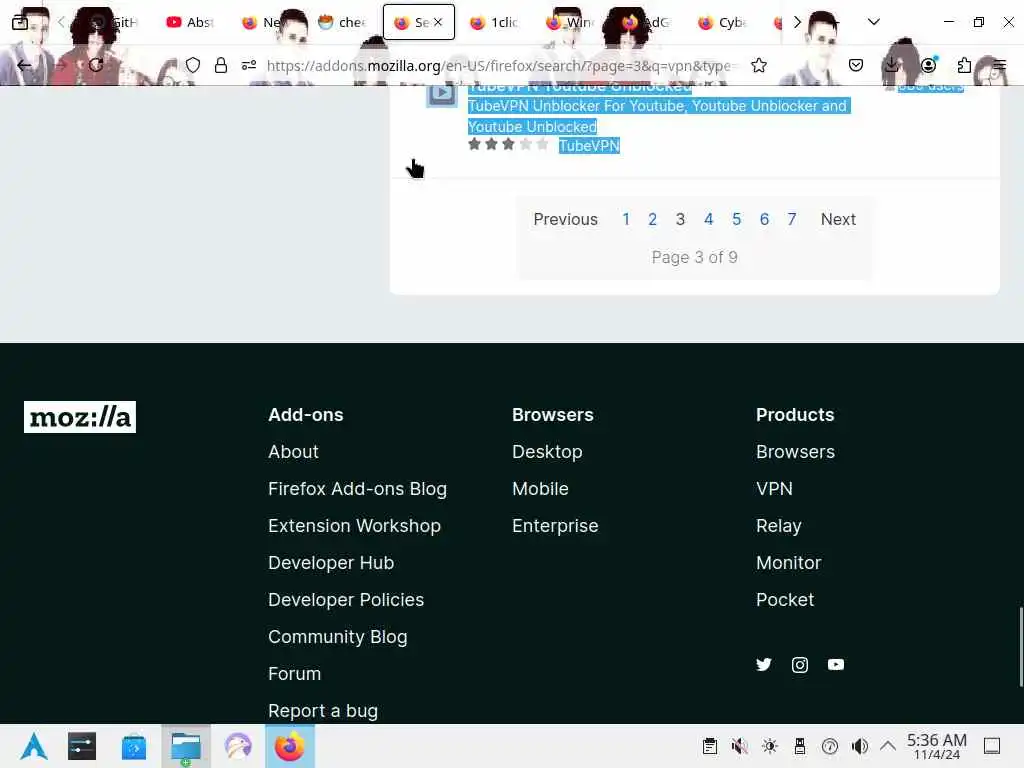This screenshot has width=1024, height=768.
Task: Open clipboard tray icon
Action: [709, 746]
